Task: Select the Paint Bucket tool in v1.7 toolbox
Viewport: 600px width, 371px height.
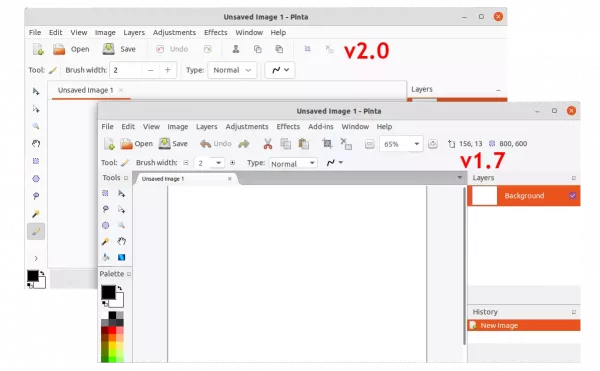Action: [x=105, y=257]
